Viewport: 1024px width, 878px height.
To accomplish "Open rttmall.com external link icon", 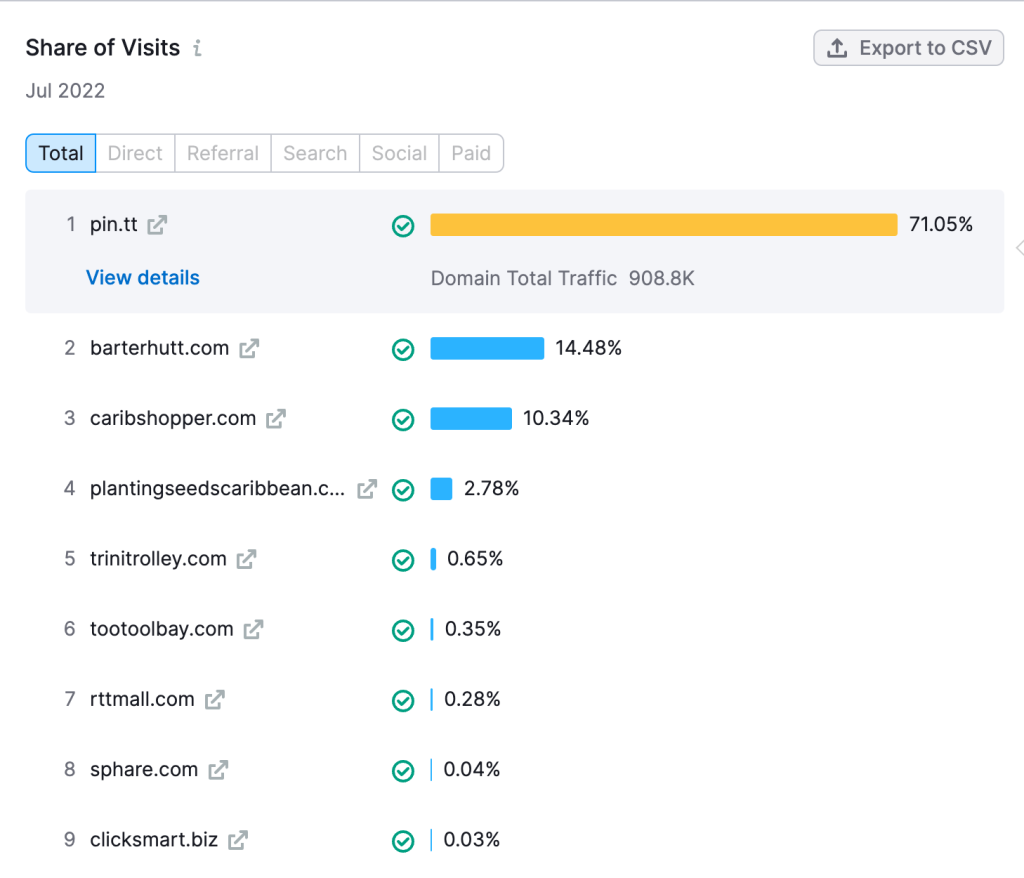I will [214, 700].
